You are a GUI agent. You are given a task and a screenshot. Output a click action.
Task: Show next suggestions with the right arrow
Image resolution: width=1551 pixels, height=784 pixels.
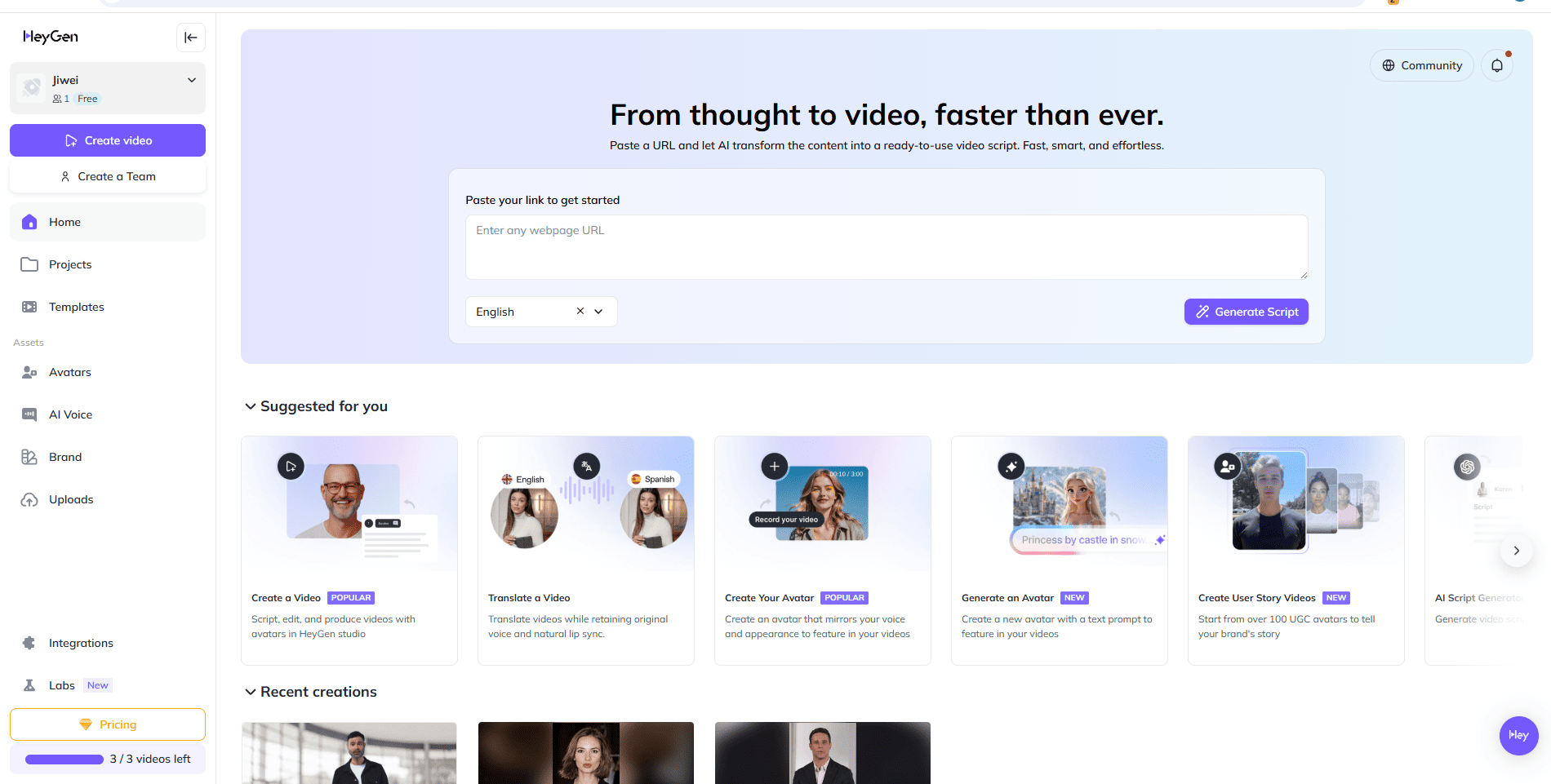pyautogui.click(x=1517, y=551)
